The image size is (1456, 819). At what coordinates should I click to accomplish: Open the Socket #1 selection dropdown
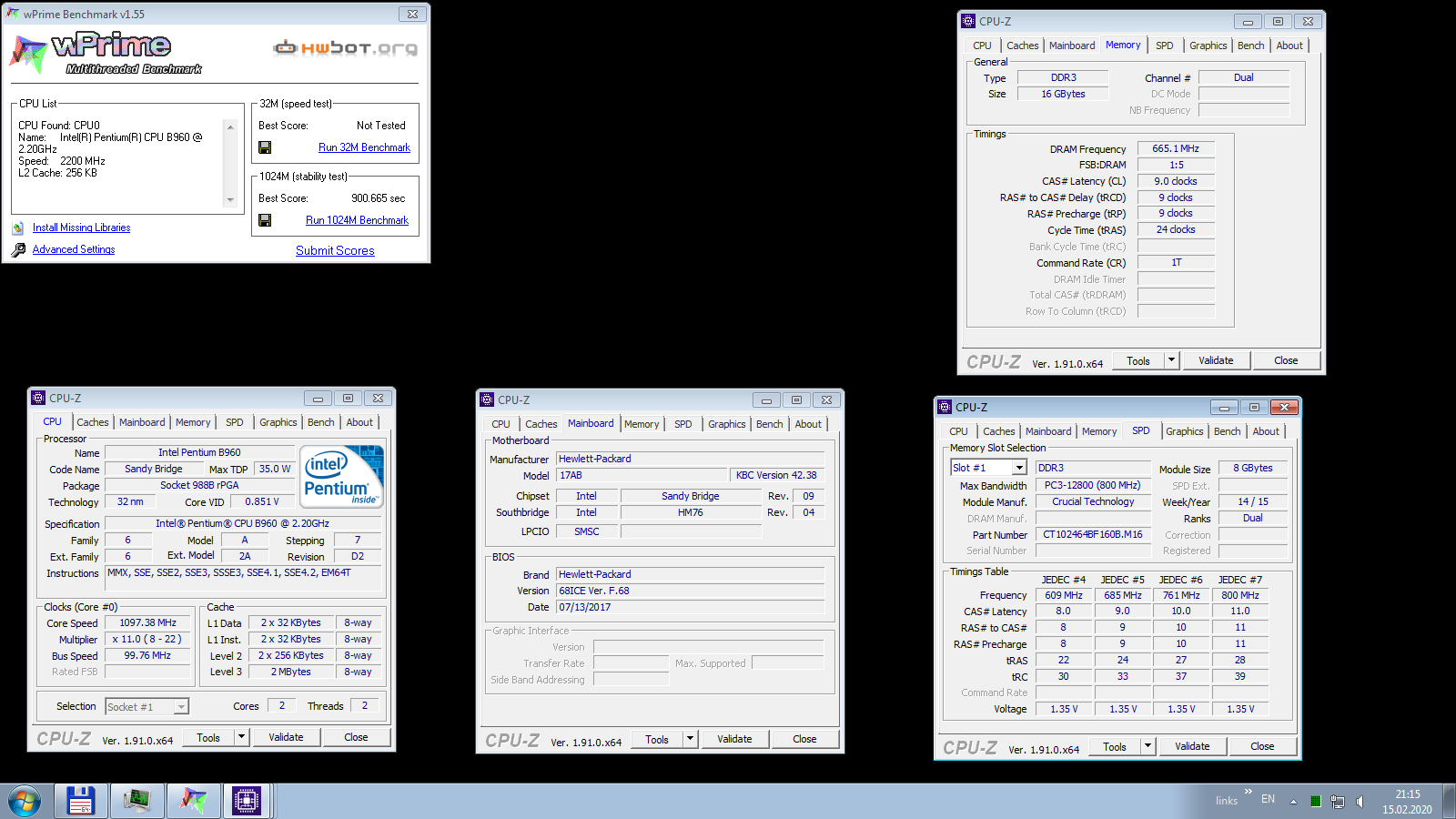click(181, 707)
